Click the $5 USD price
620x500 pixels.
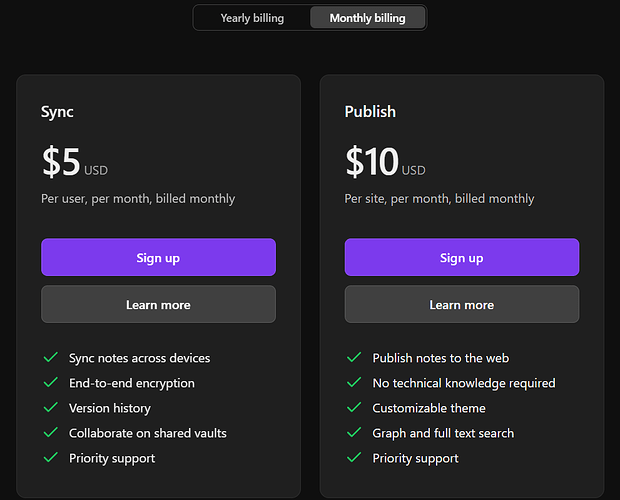point(74,162)
